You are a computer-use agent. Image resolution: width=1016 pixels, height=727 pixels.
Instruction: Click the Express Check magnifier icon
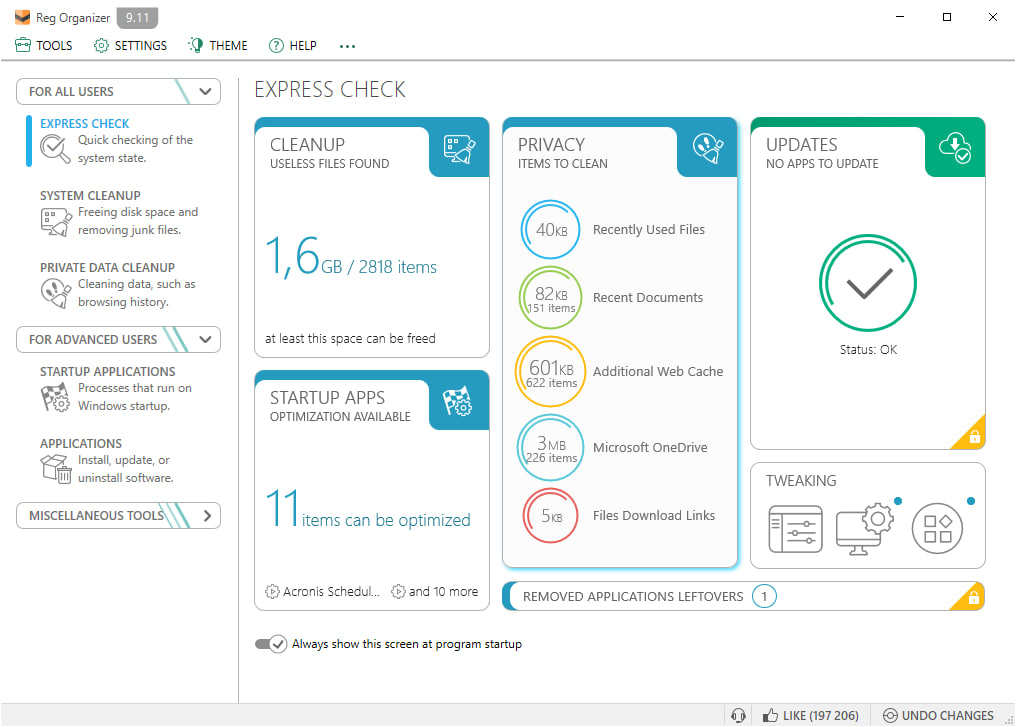(55, 149)
